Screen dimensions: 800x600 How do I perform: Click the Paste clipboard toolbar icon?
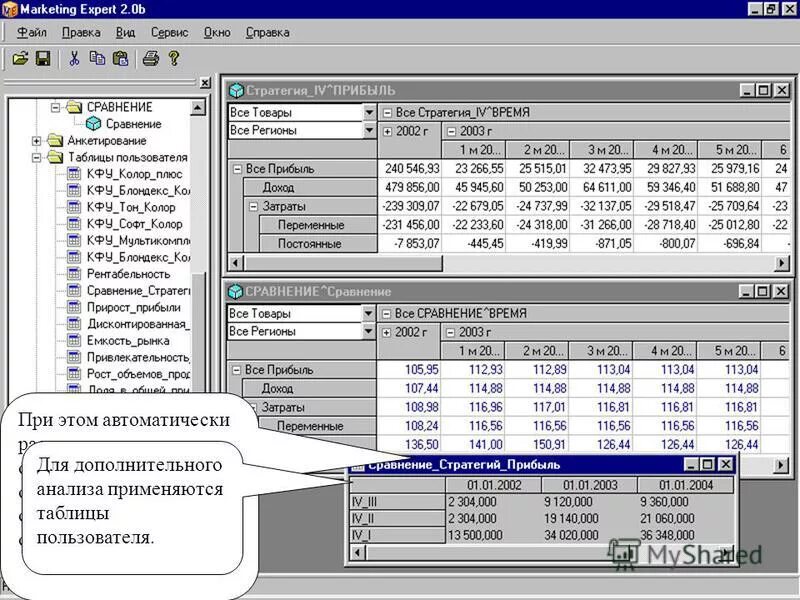tap(120, 59)
